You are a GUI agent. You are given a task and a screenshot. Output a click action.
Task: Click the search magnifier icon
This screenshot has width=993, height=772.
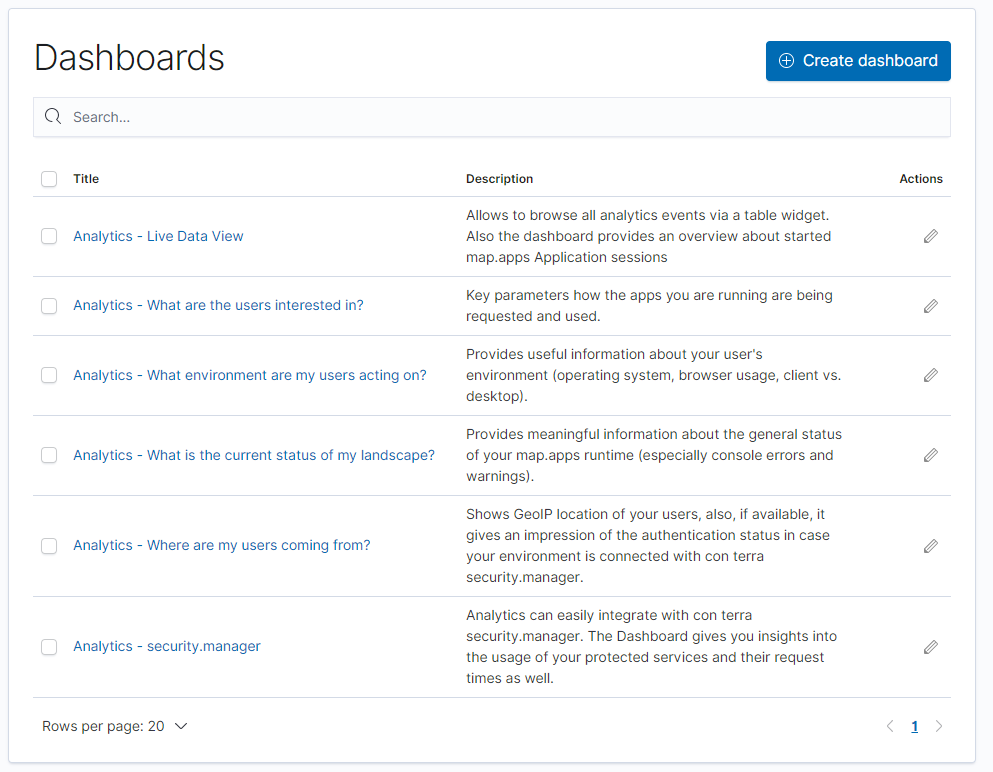pyautogui.click(x=52, y=116)
